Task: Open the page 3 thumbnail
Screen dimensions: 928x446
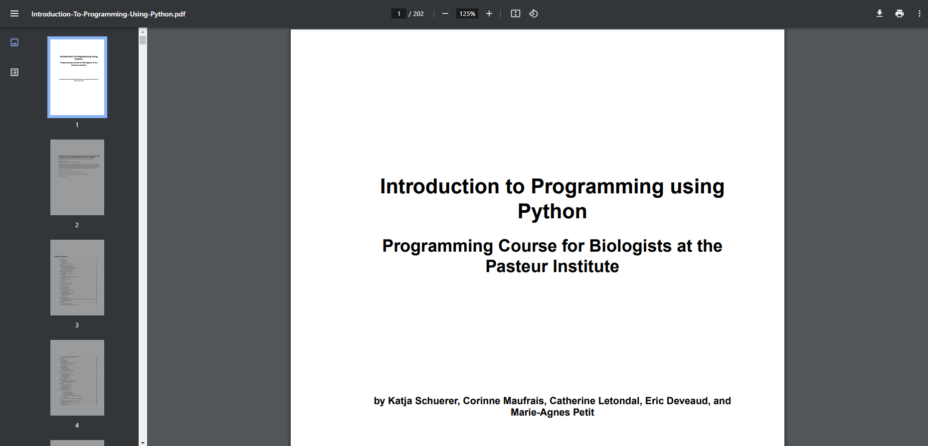Action: click(x=77, y=277)
